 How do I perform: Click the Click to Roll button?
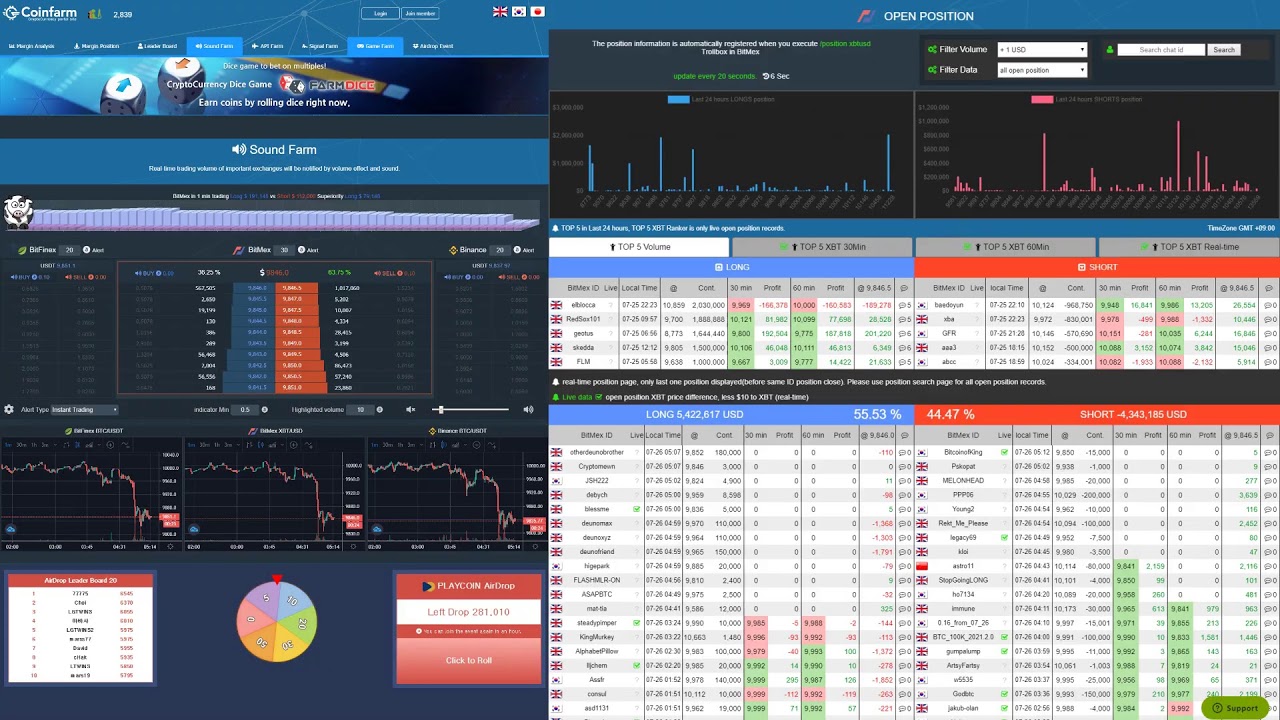(469, 660)
